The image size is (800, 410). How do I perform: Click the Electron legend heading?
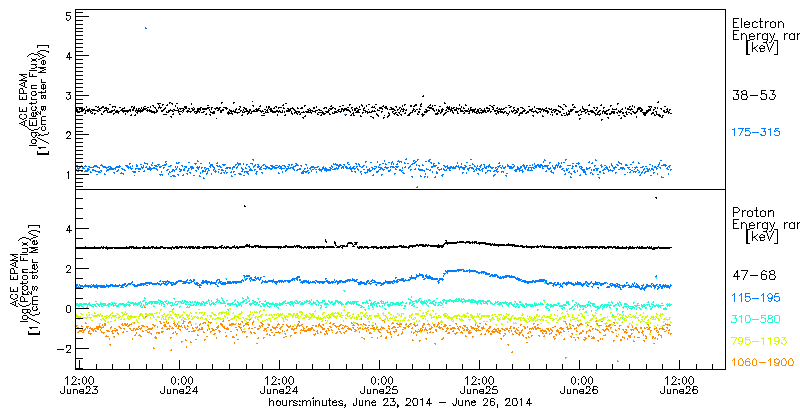click(x=758, y=23)
